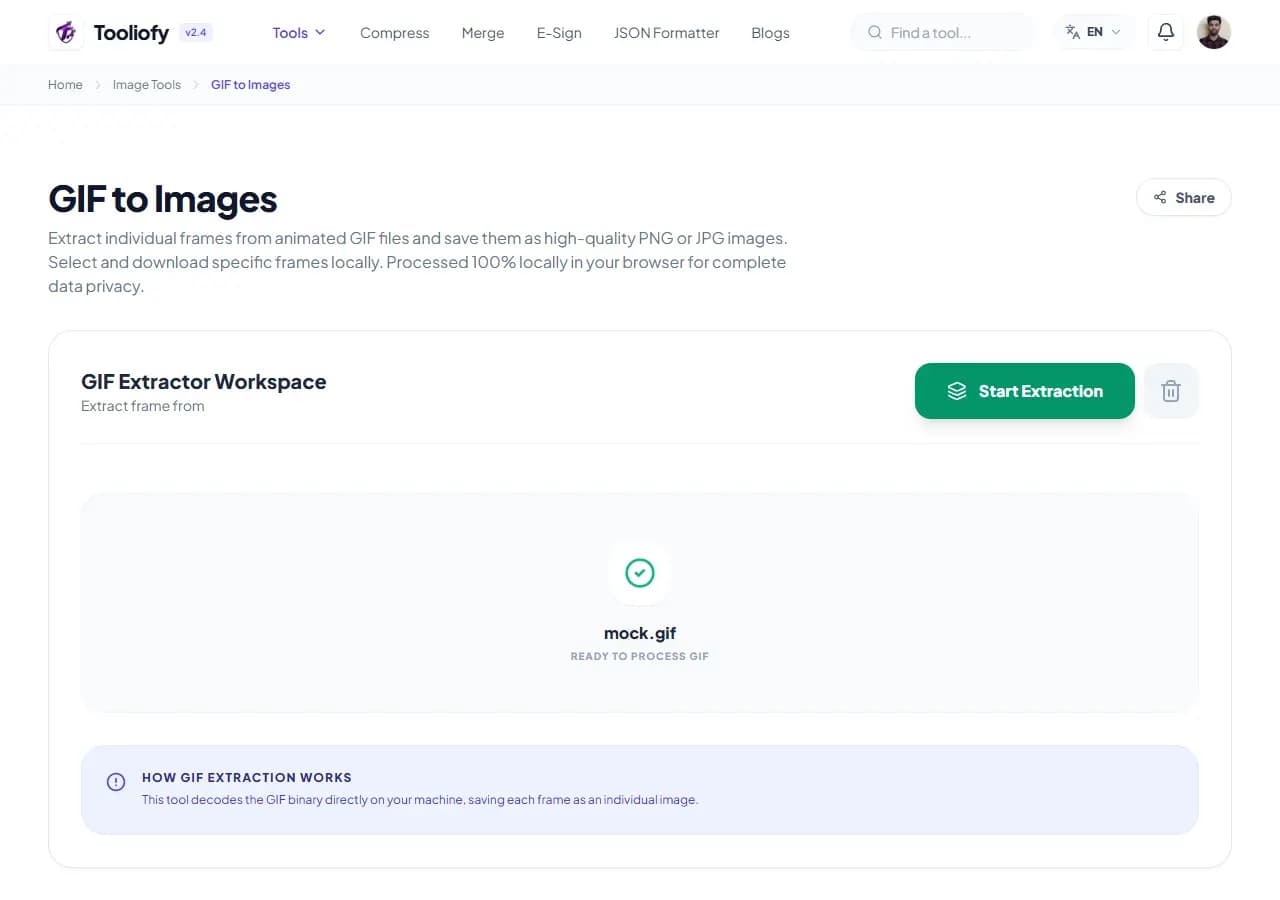Click the trash icon to remove file
The image size is (1280, 900).
point(1171,391)
